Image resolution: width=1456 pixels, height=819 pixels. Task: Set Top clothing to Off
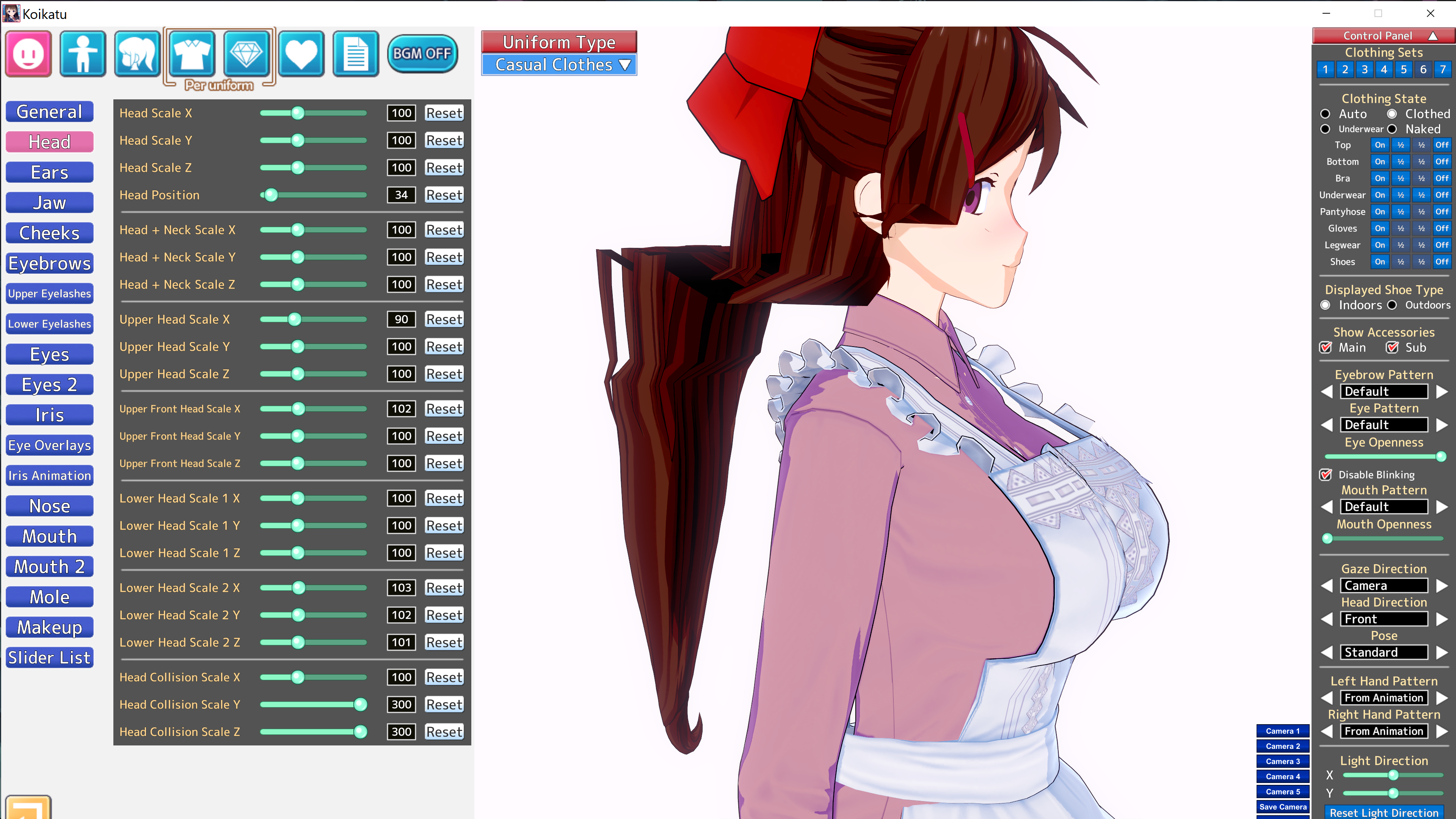tap(1442, 145)
